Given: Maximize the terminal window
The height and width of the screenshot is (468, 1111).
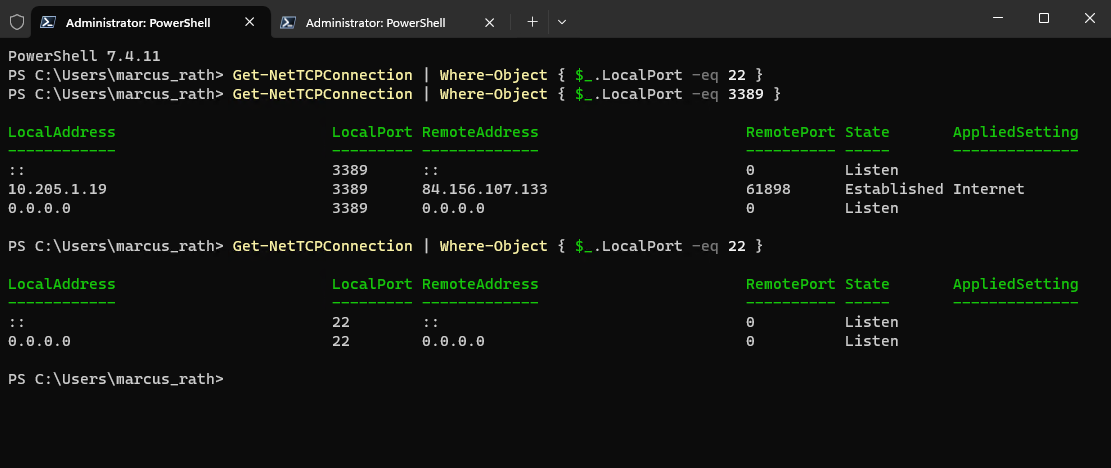Looking at the screenshot, I should point(1044,18).
